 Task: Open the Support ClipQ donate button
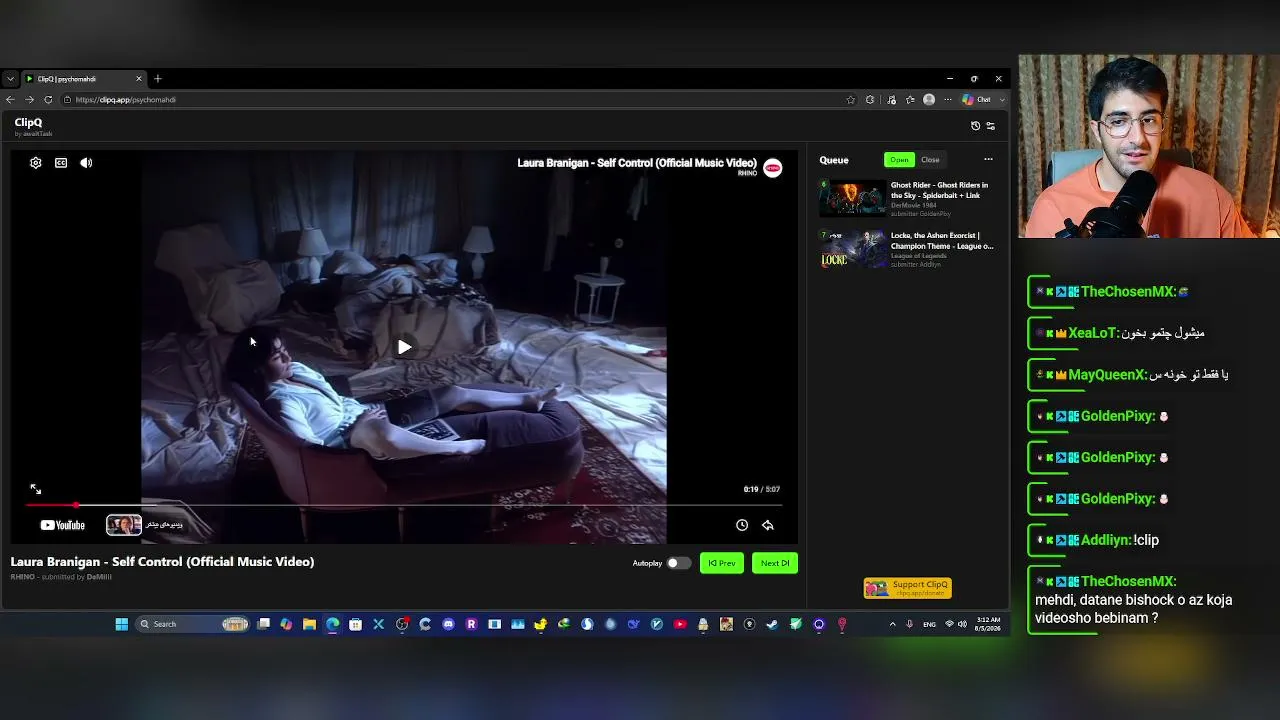[x=908, y=588]
